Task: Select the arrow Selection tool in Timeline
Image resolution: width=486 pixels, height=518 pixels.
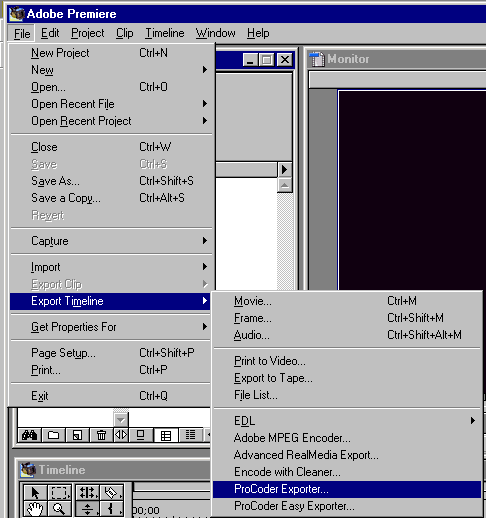Action: pyautogui.click(x=35, y=492)
